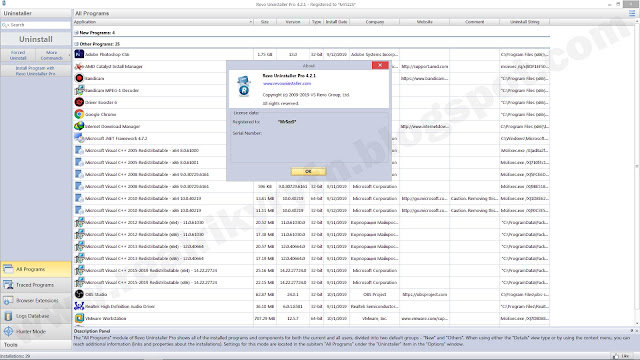Select Microsoft Visual C++ 2010 Redistributable x64 row
640x360 pixels.
(311, 198)
